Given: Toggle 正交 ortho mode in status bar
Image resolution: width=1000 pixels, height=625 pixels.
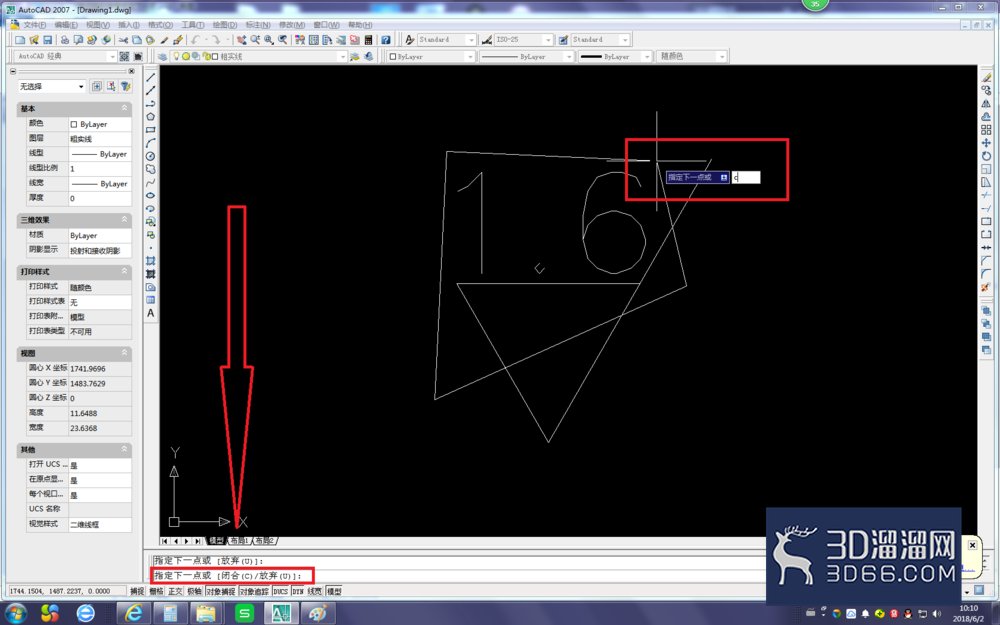Looking at the screenshot, I should [175, 591].
